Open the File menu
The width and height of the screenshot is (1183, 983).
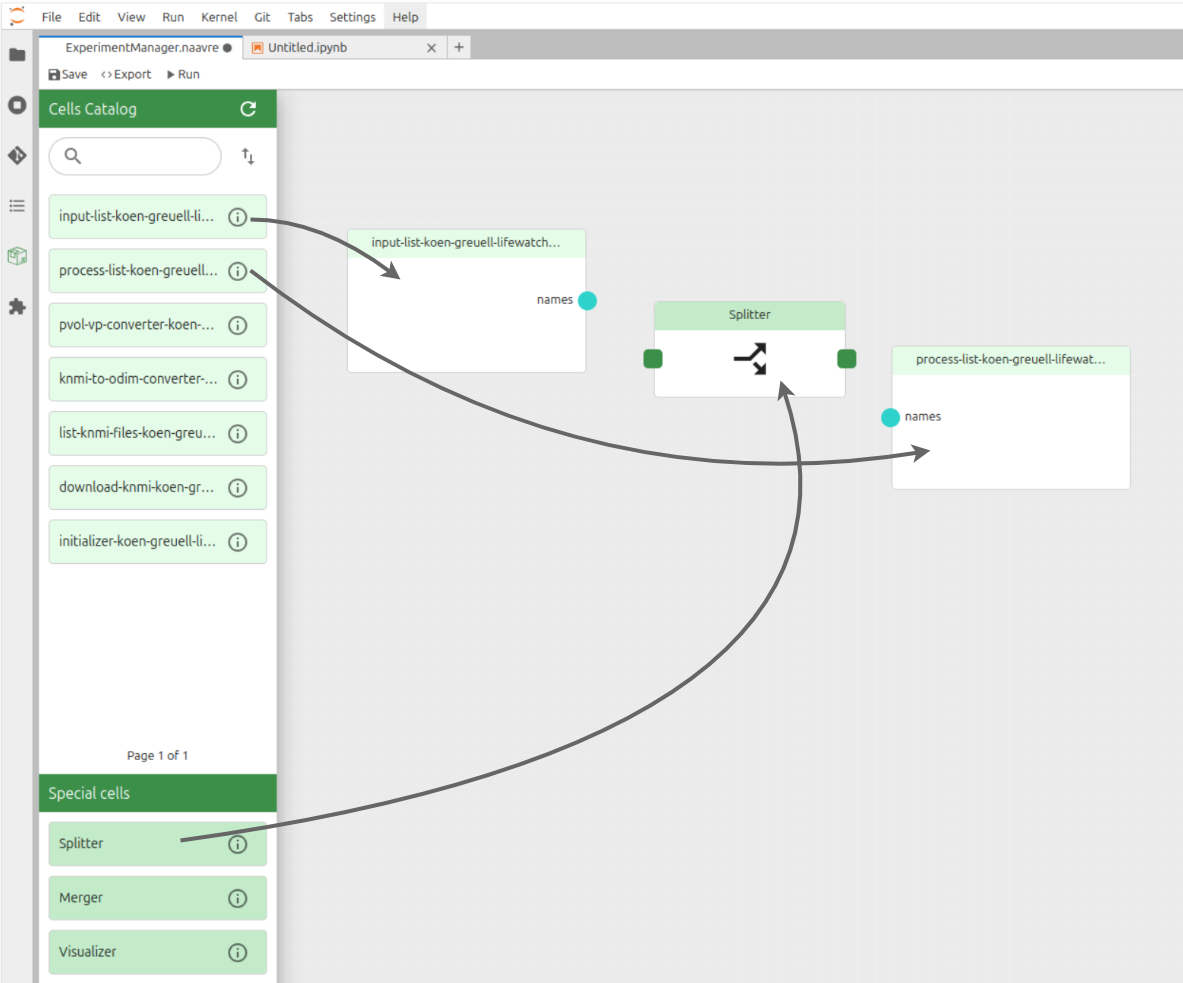[51, 17]
